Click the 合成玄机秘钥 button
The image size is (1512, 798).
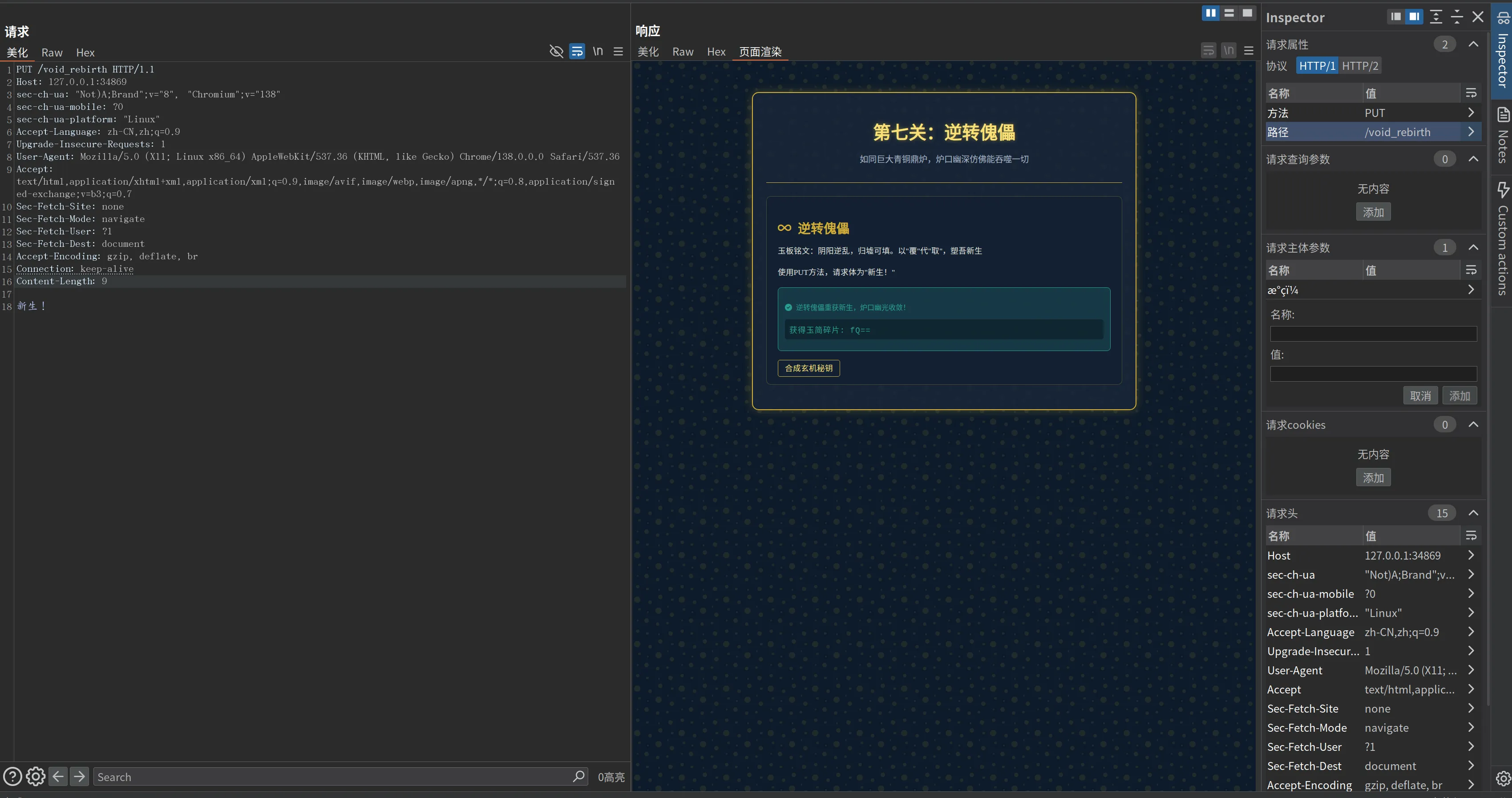tap(808, 368)
